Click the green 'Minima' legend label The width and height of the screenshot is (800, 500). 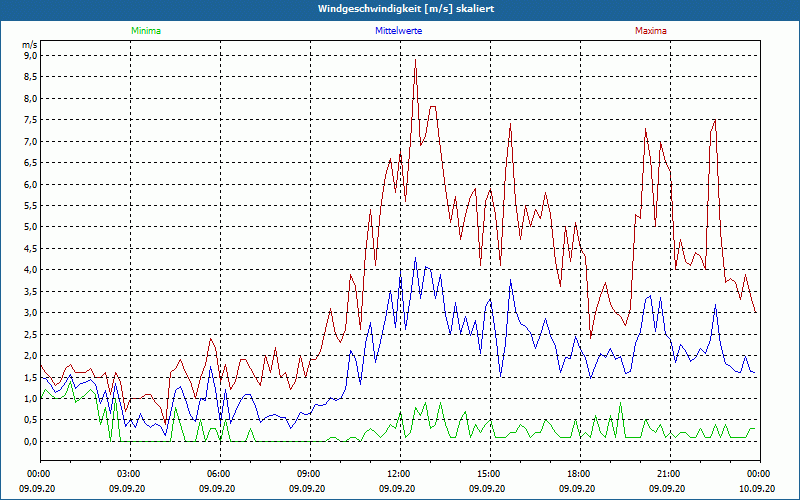146,31
